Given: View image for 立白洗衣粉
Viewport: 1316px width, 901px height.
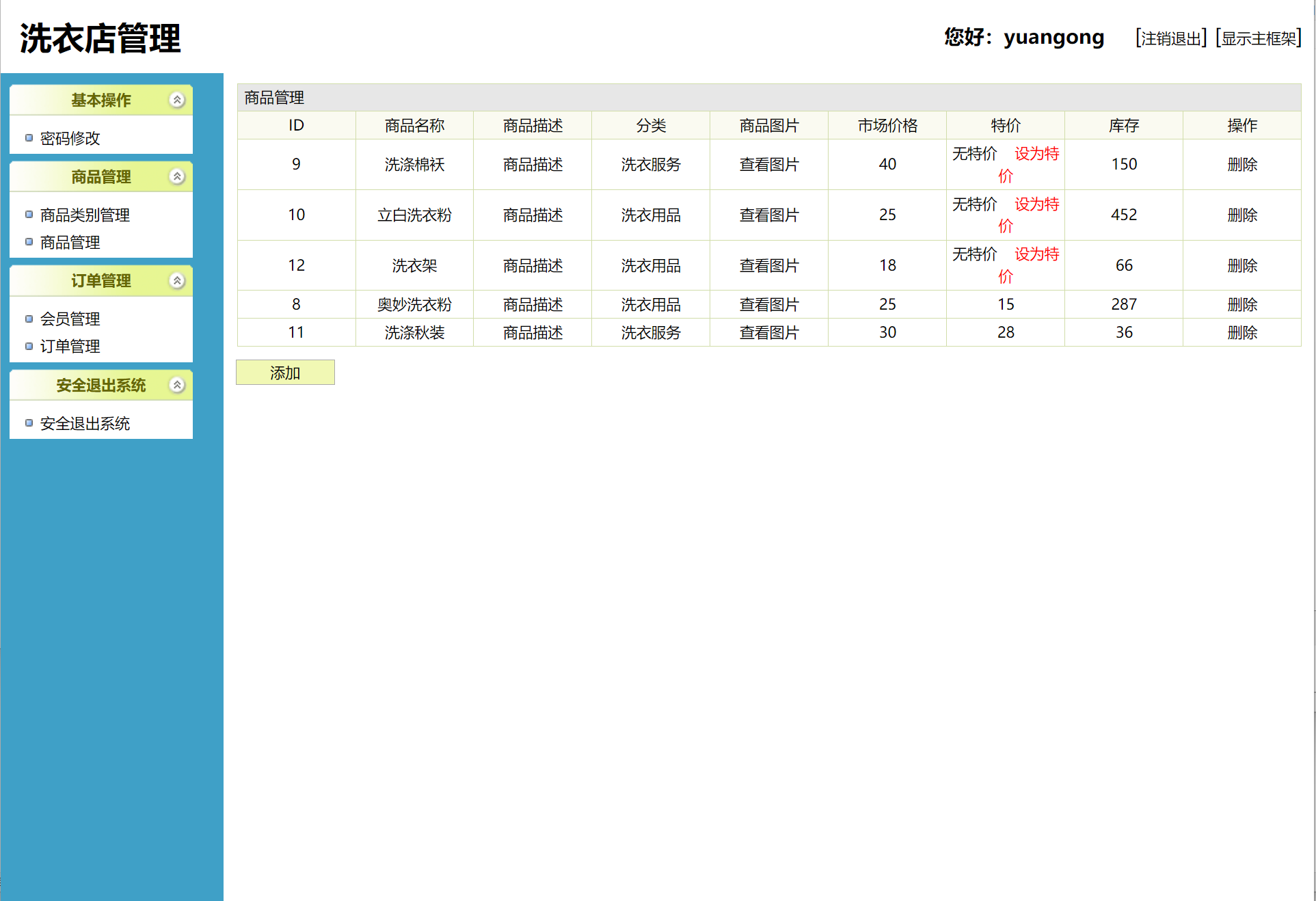Looking at the screenshot, I should tap(768, 215).
